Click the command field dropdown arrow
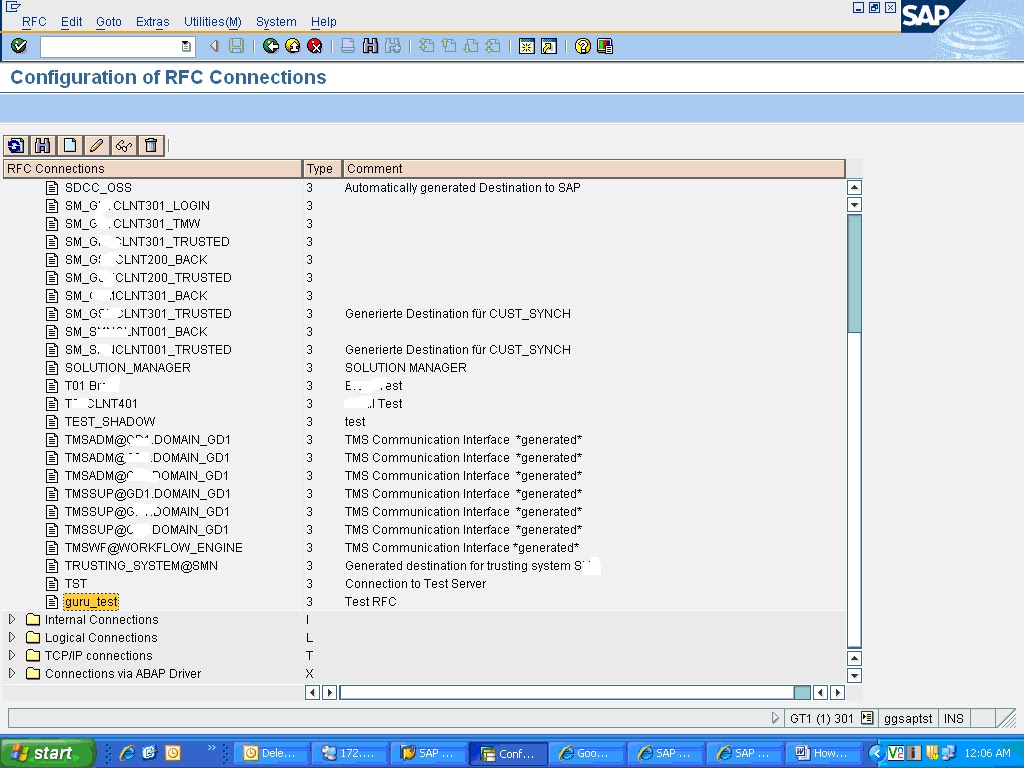Image resolution: width=1024 pixels, height=768 pixels. pos(185,45)
